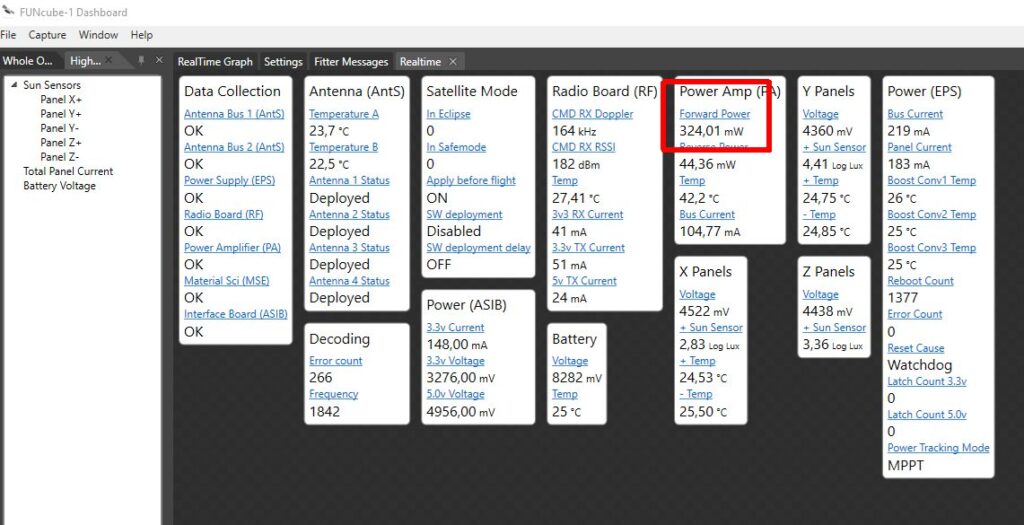Click the FUNcube-1 Dashboard app icon
Viewport: 1024px width, 525px height.
[9, 12]
